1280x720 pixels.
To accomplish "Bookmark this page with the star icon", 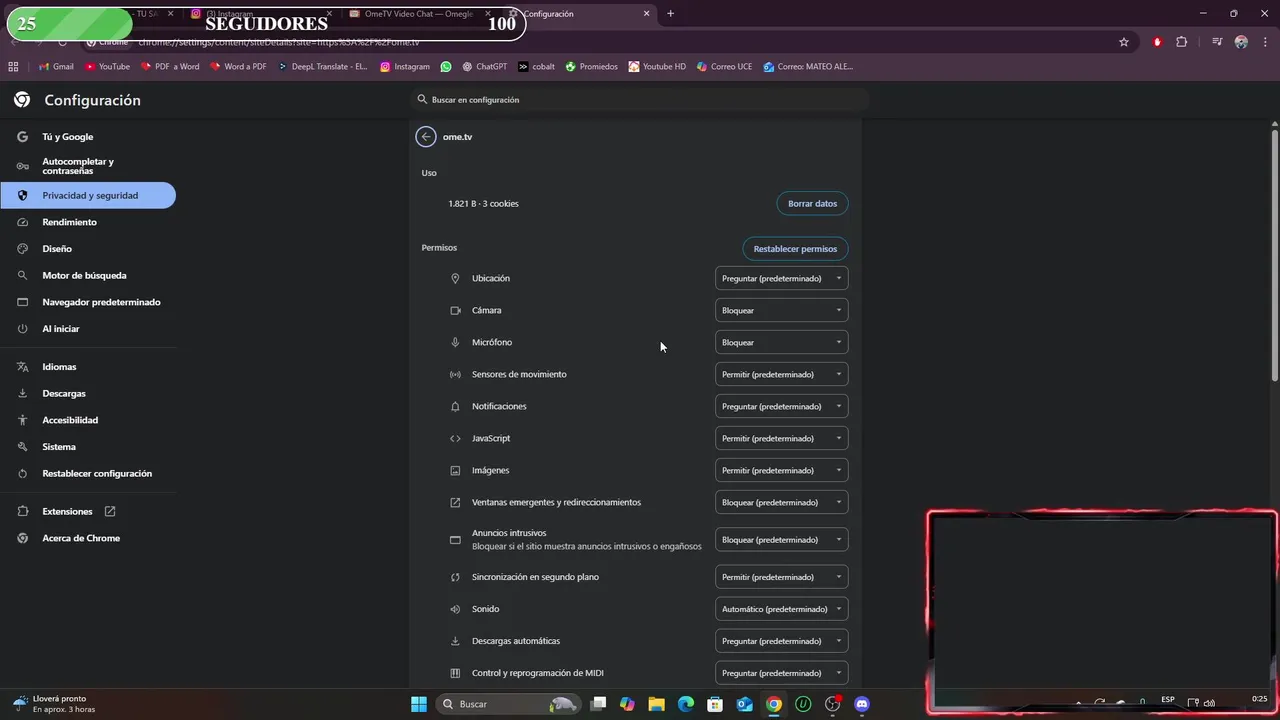I will (x=1124, y=42).
